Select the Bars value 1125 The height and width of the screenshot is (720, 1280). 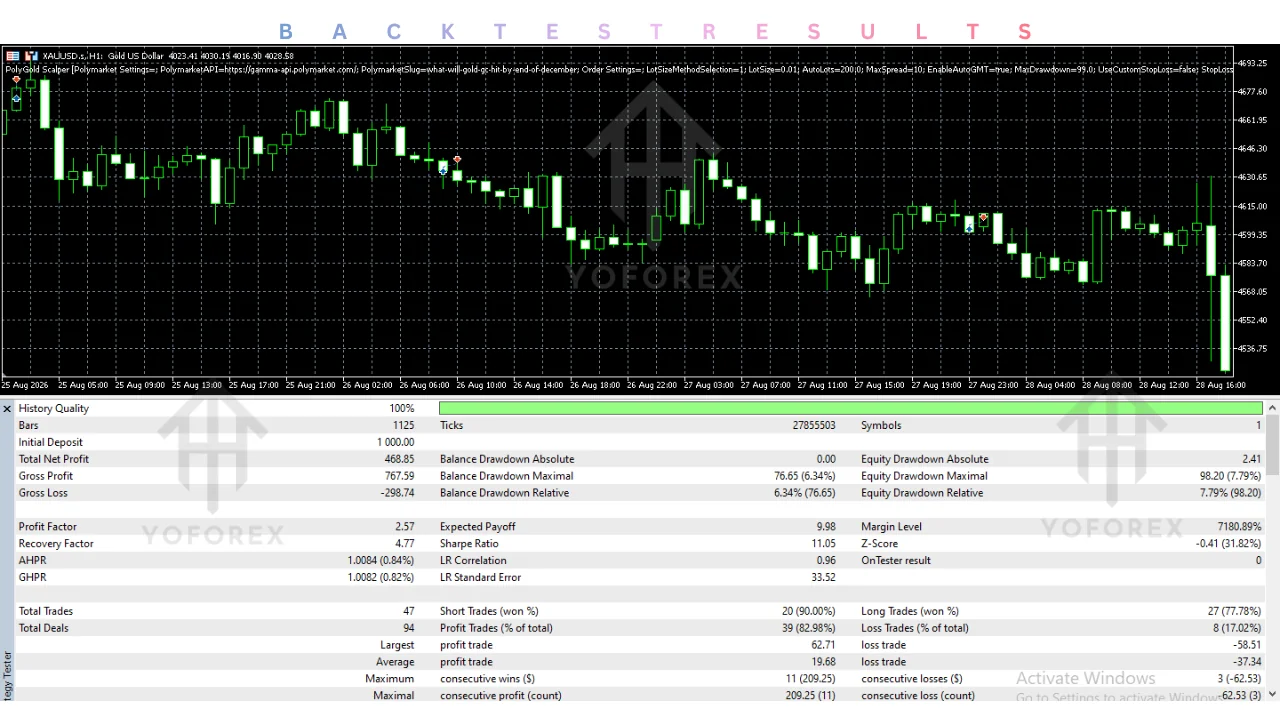click(x=403, y=425)
